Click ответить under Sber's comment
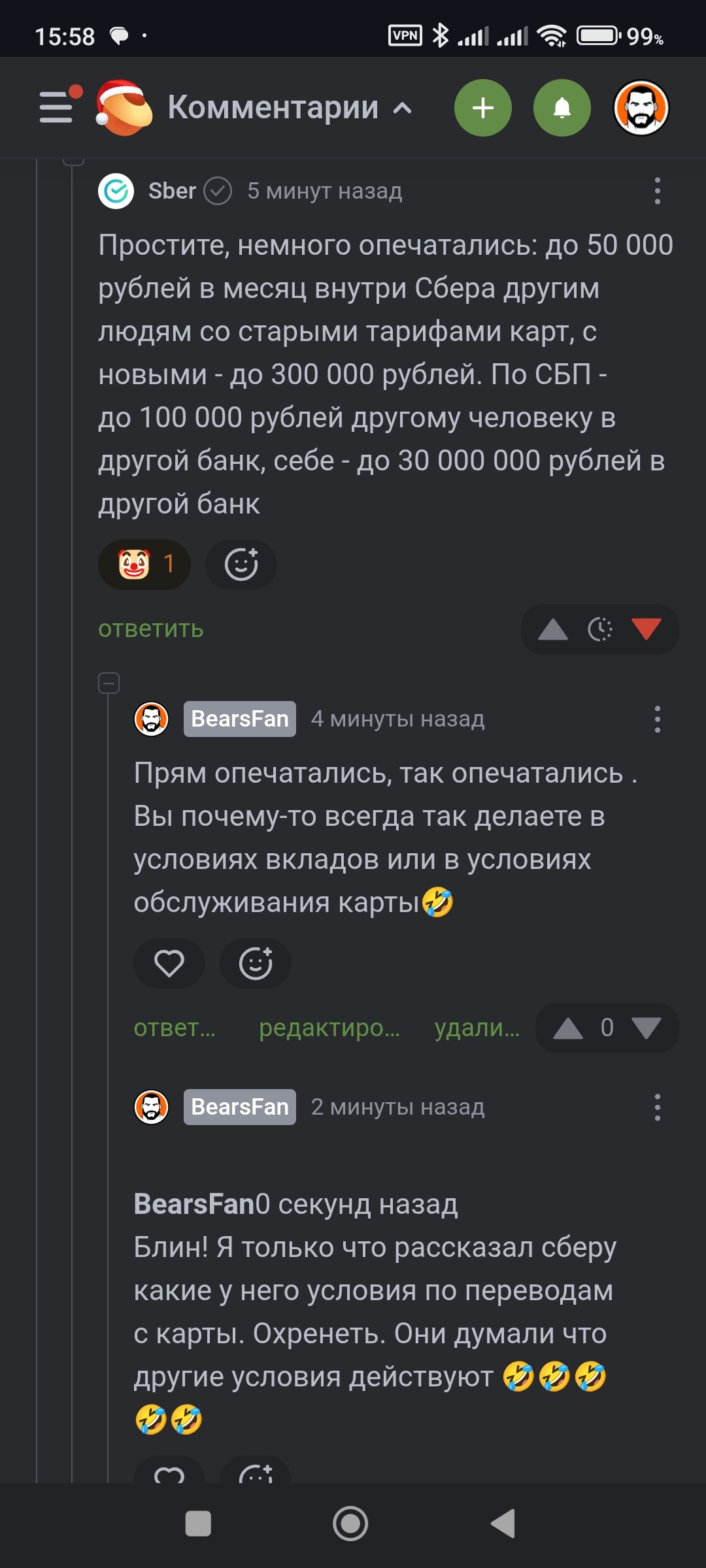The image size is (706, 1568). (151, 629)
